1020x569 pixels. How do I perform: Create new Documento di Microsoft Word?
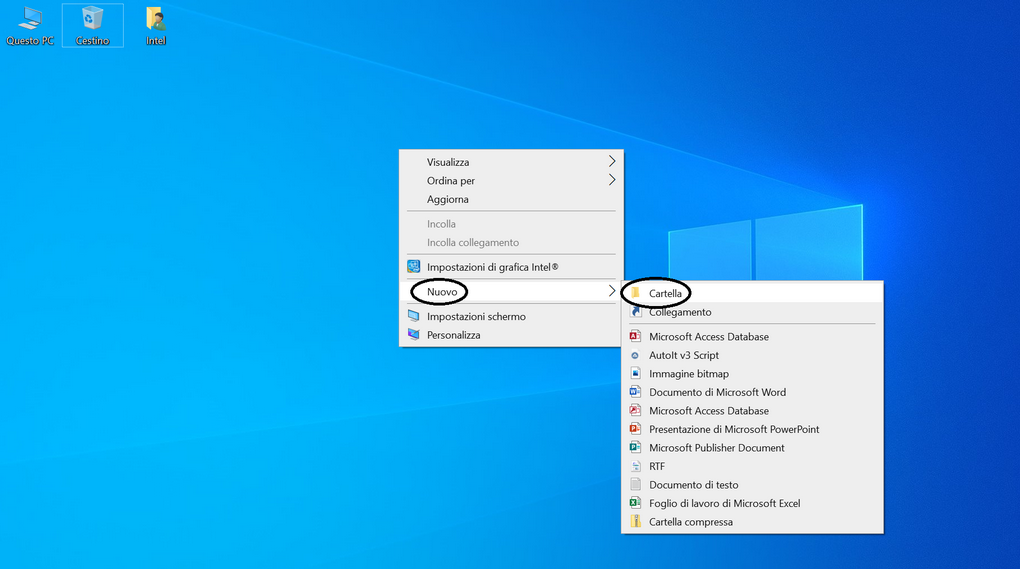(x=753, y=392)
